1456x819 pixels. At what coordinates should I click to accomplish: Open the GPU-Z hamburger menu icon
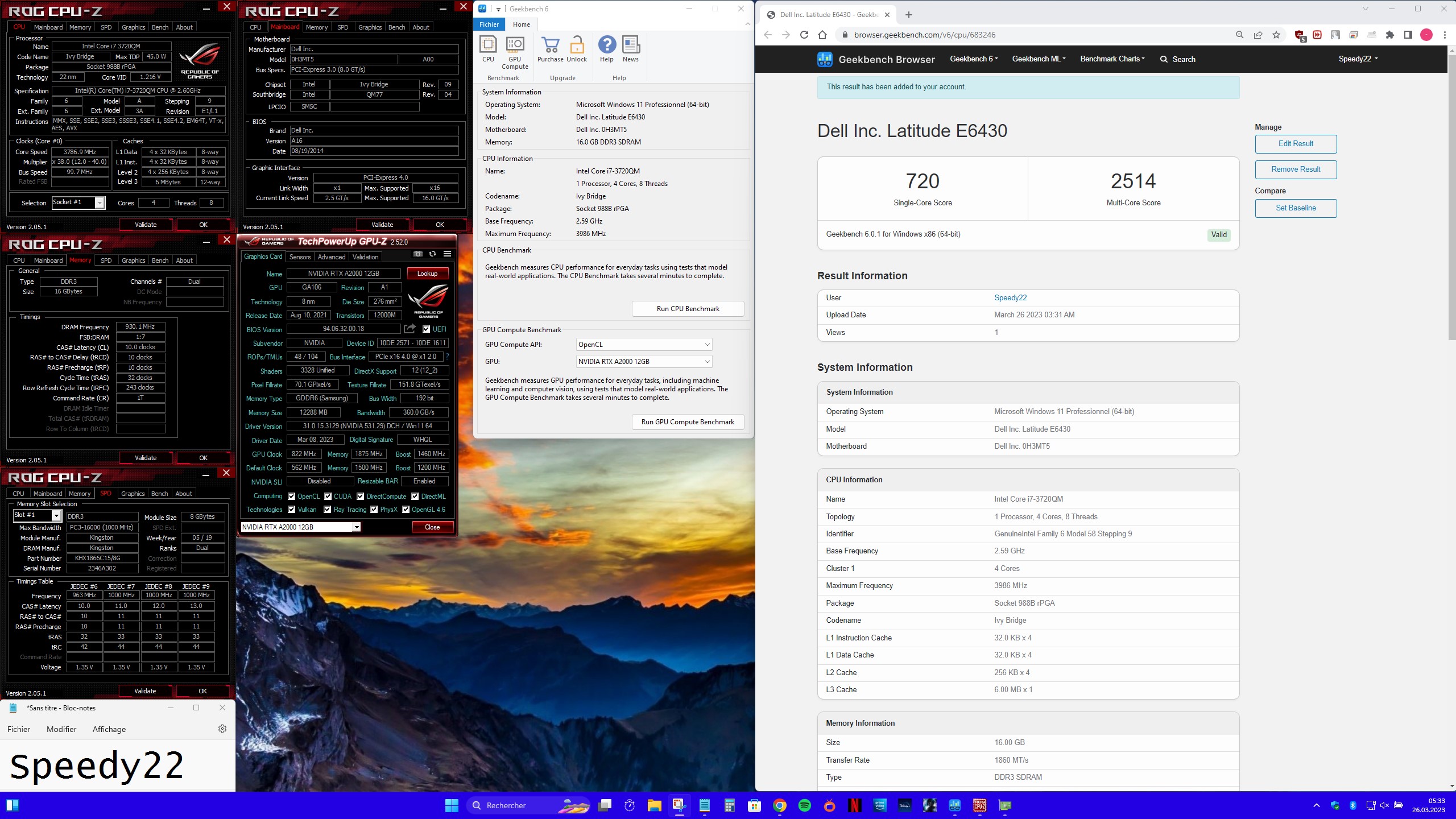click(x=447, y=254)
